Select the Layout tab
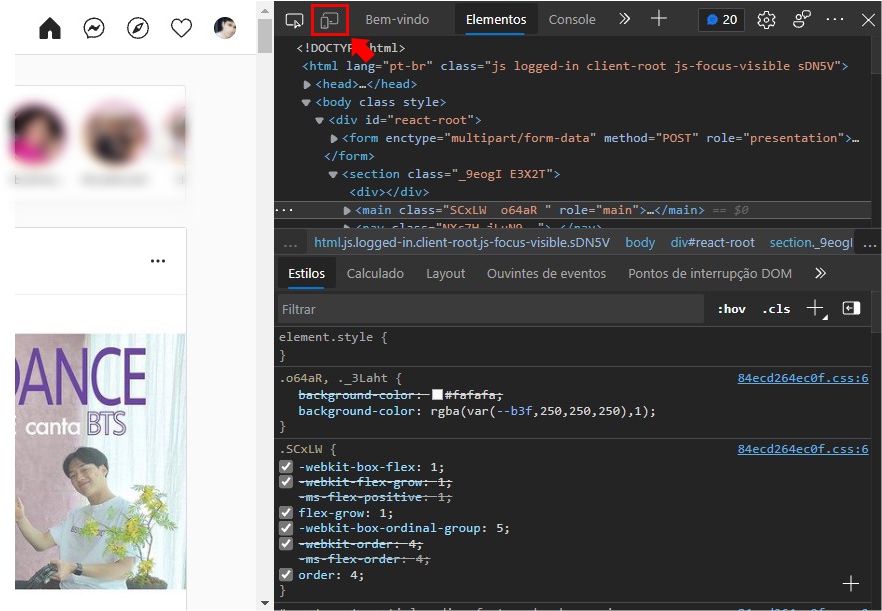Screen dimensions: 882x611 coord(446,273)
